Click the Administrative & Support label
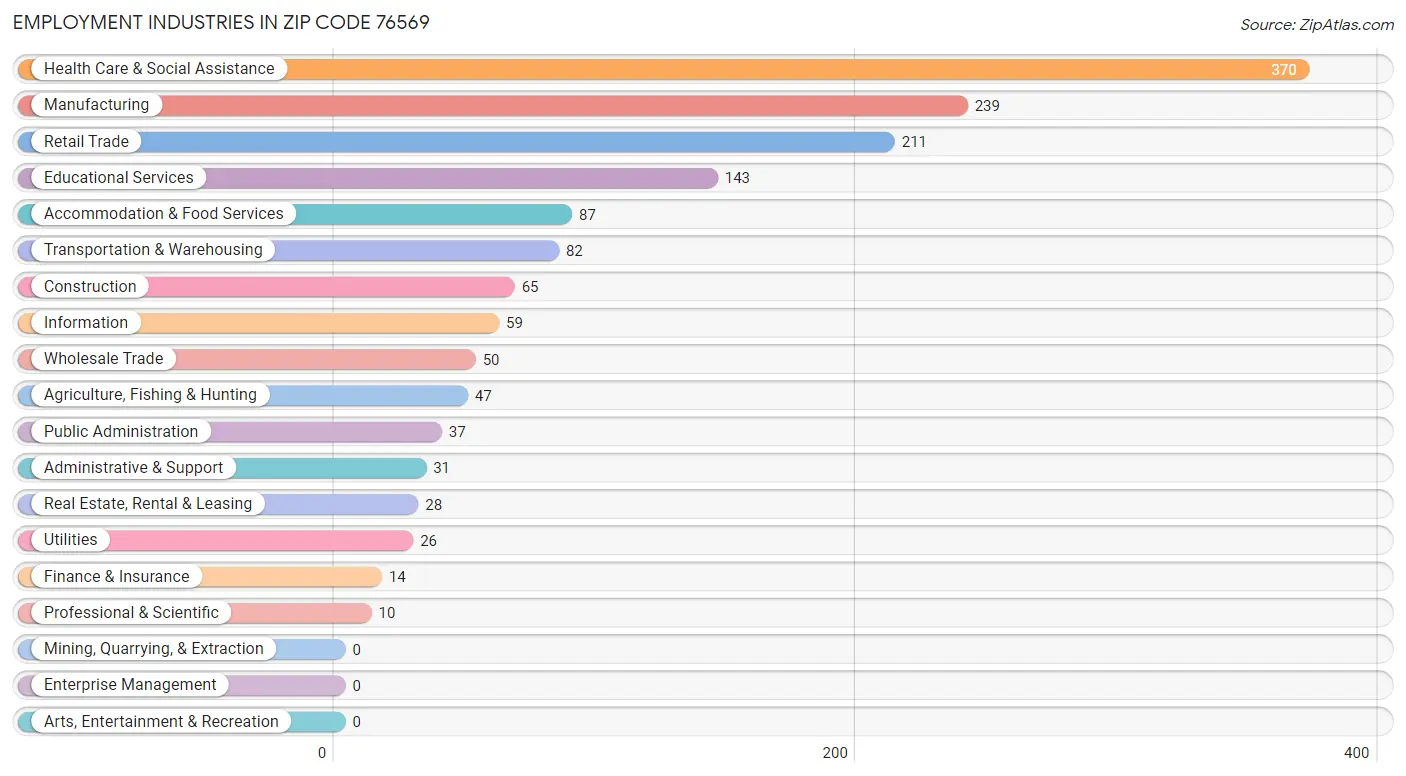1406x776 pixels. point(134,468)
